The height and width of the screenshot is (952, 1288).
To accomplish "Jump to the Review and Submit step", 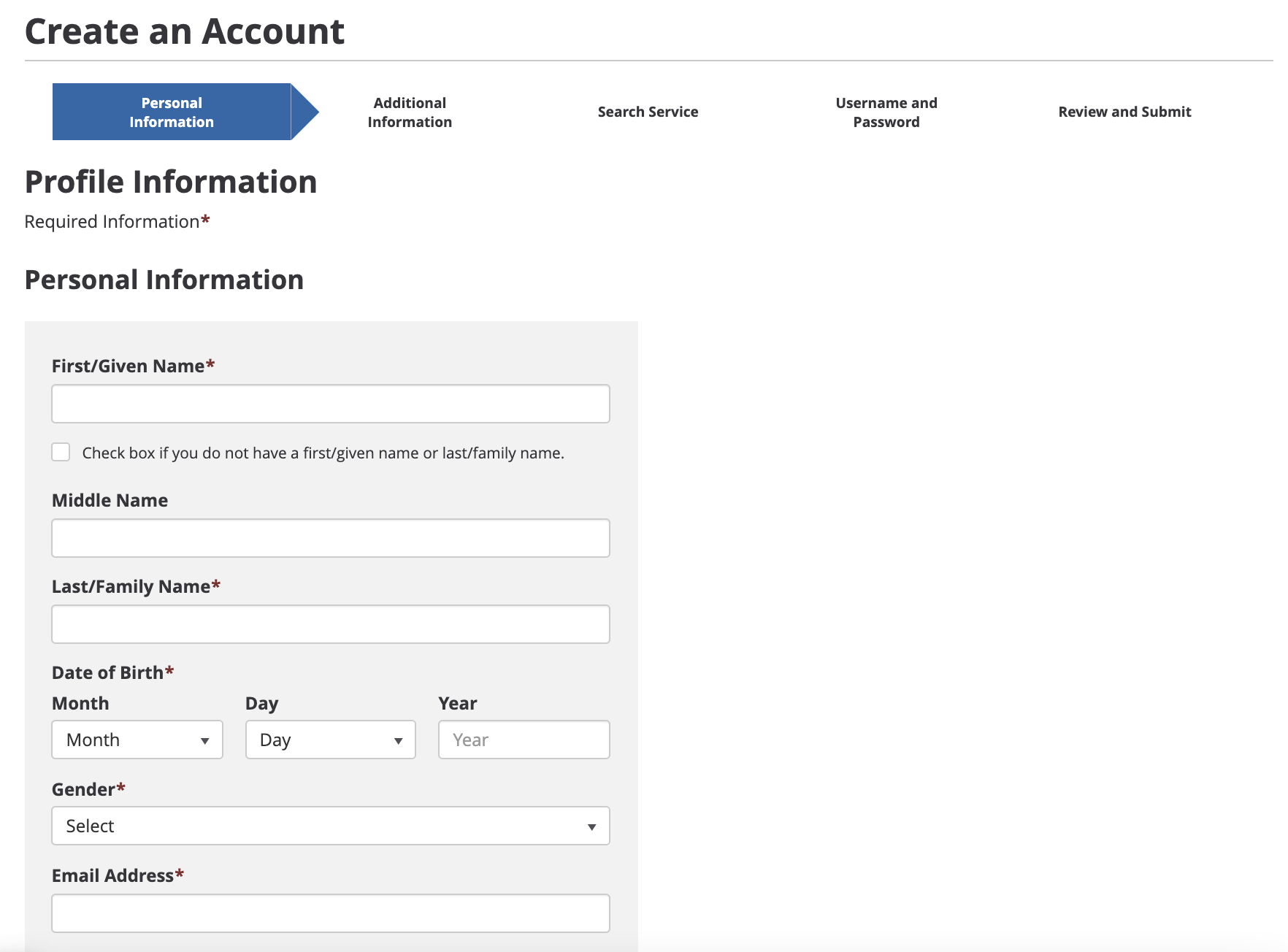I will pos(1124,112).
